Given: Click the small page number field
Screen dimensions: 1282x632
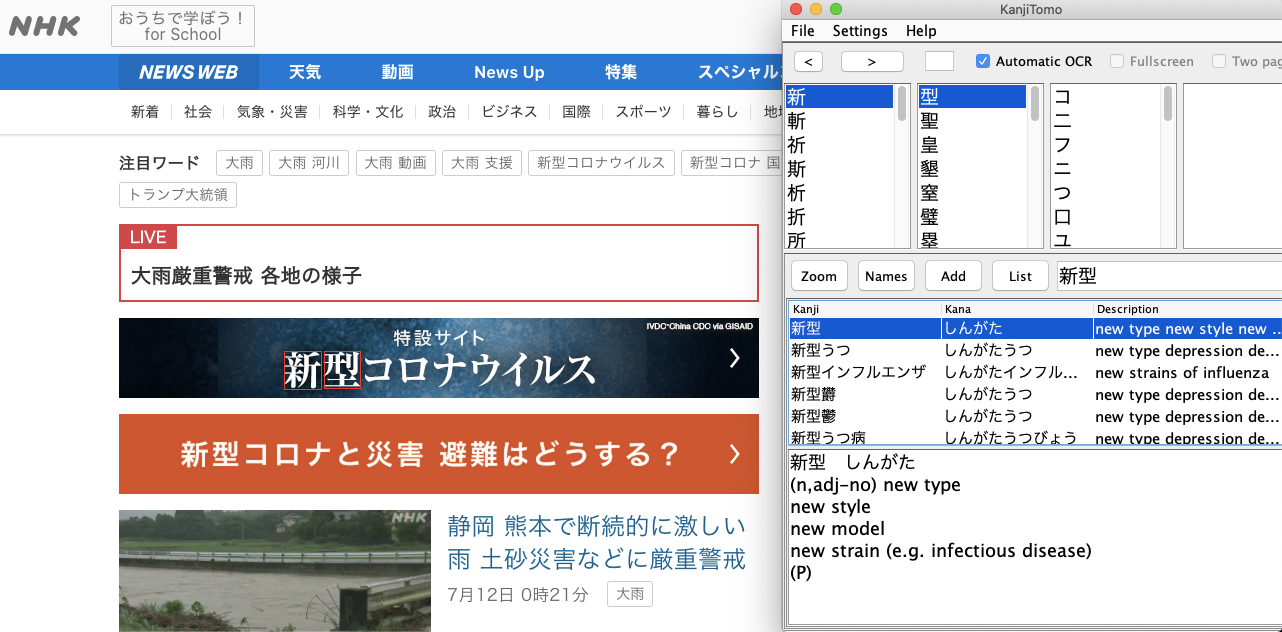Looking at the screenshot, I should tap(939, 61).
